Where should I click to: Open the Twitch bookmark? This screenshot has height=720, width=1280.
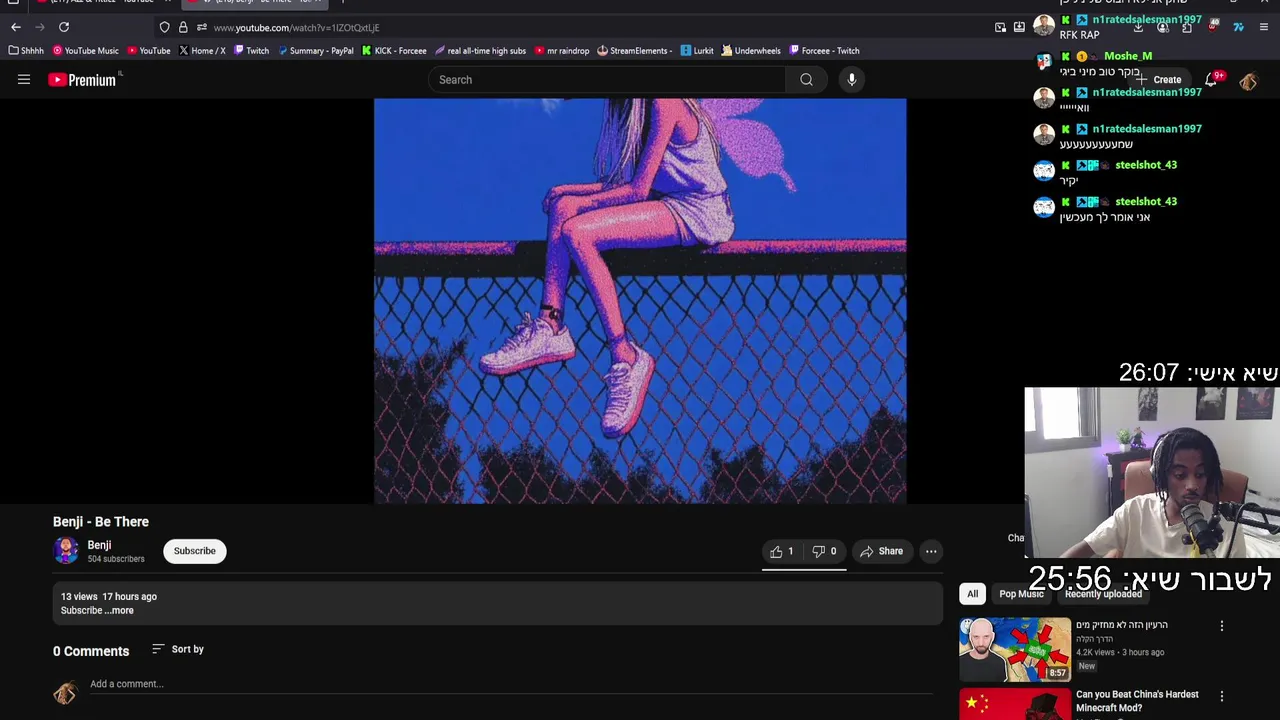[x=251, y=51]
